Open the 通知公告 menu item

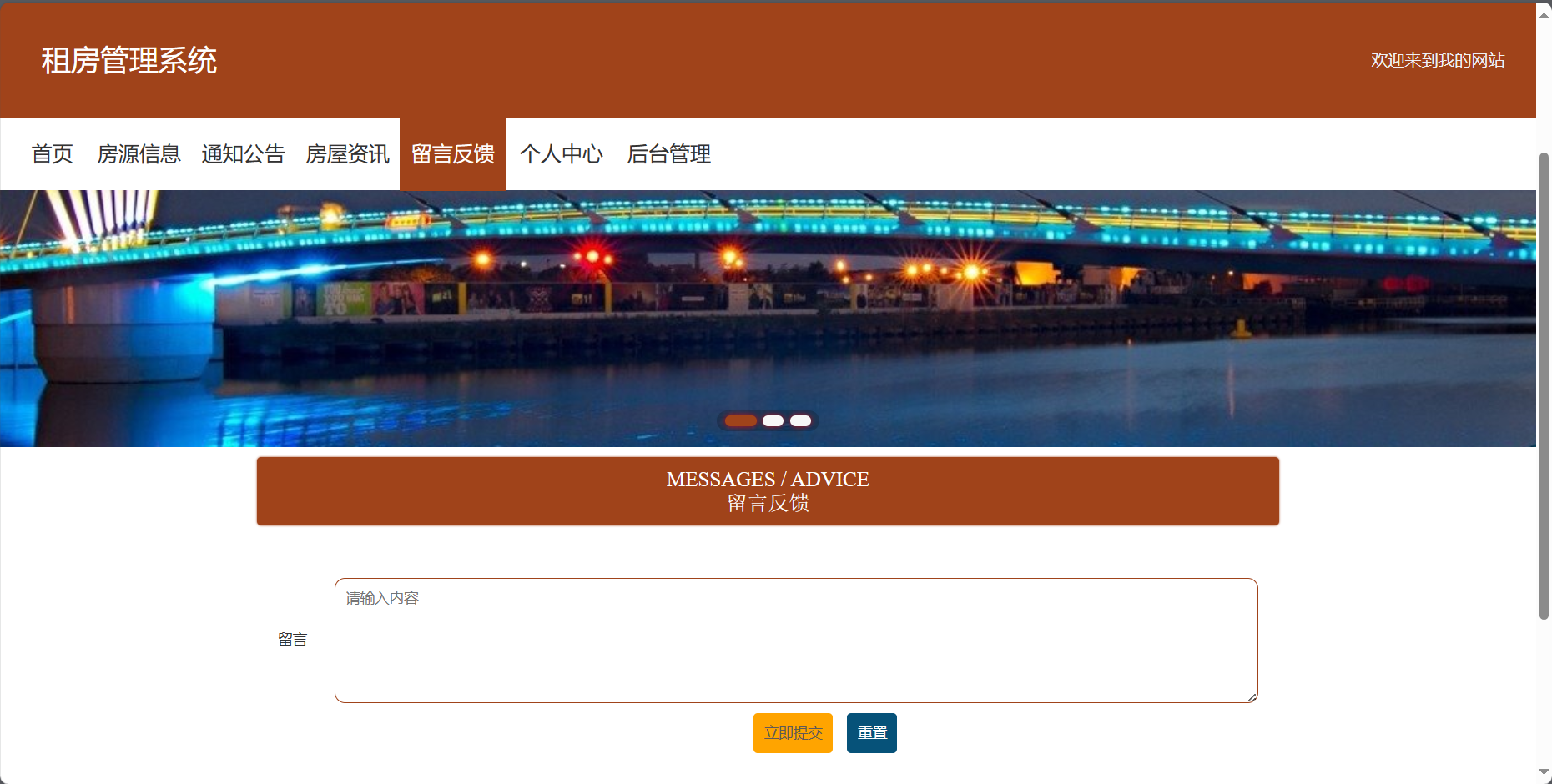pyautogui.click(x=243, y=154)
